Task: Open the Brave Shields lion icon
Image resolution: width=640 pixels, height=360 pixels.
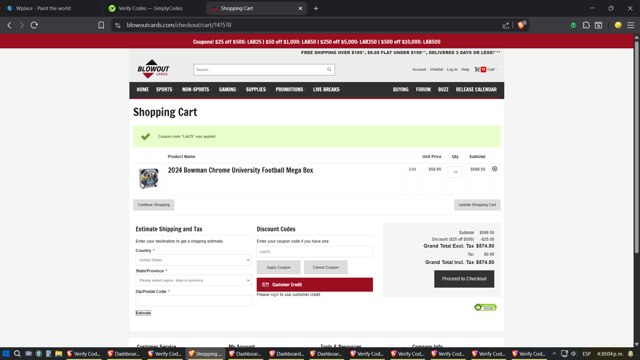Action: coord(521,25)
